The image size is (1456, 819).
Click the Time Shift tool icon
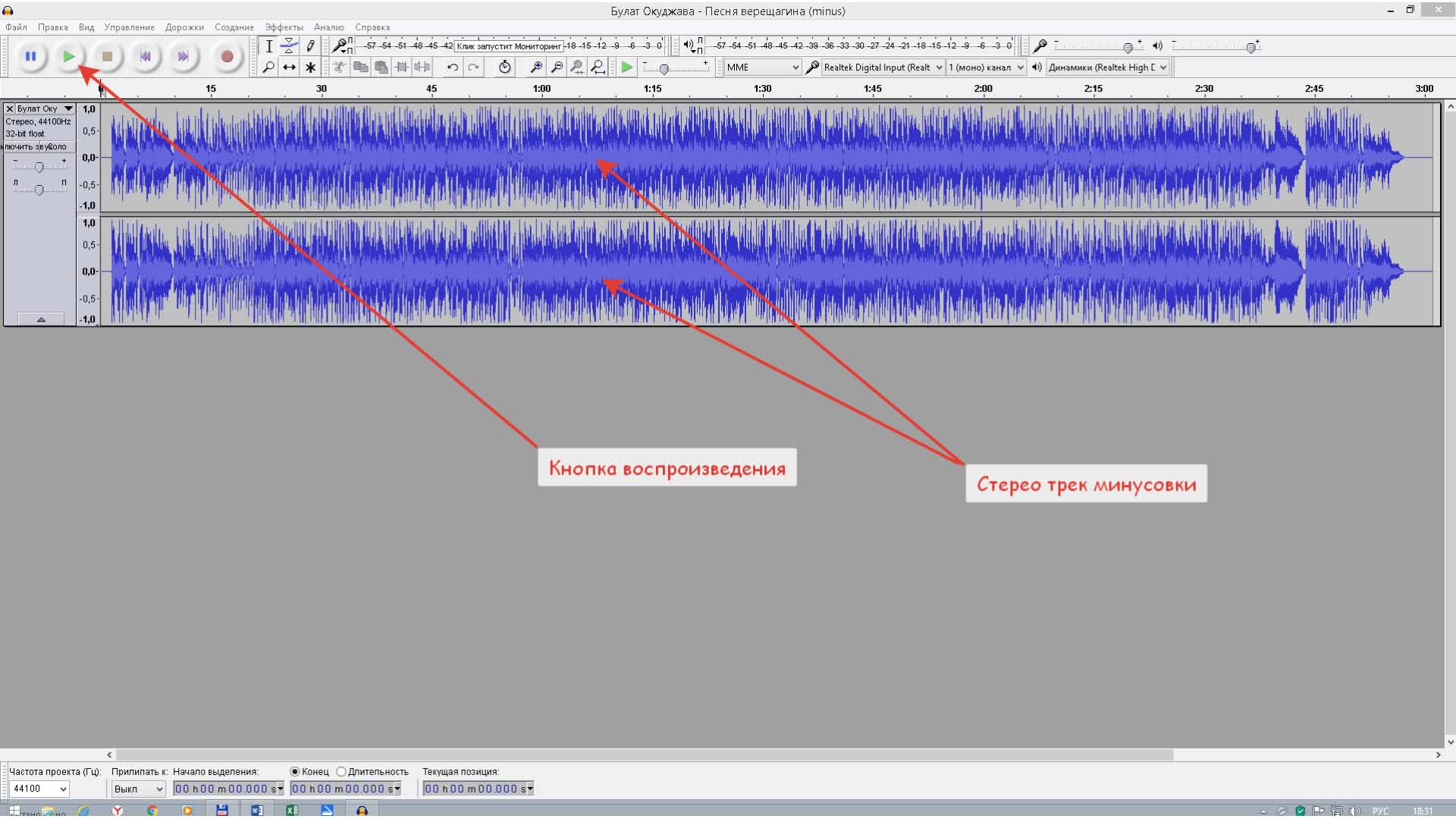click(289, 67)
